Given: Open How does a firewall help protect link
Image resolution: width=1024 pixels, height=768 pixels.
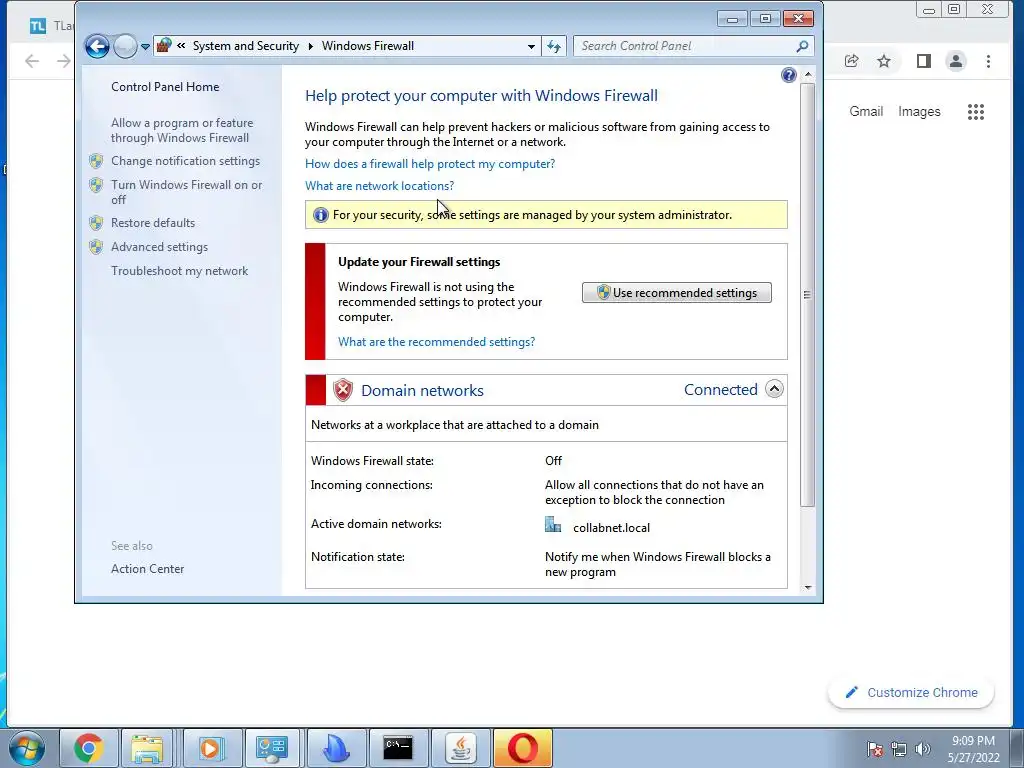Looking at the screenshot, I should point(430,164).
